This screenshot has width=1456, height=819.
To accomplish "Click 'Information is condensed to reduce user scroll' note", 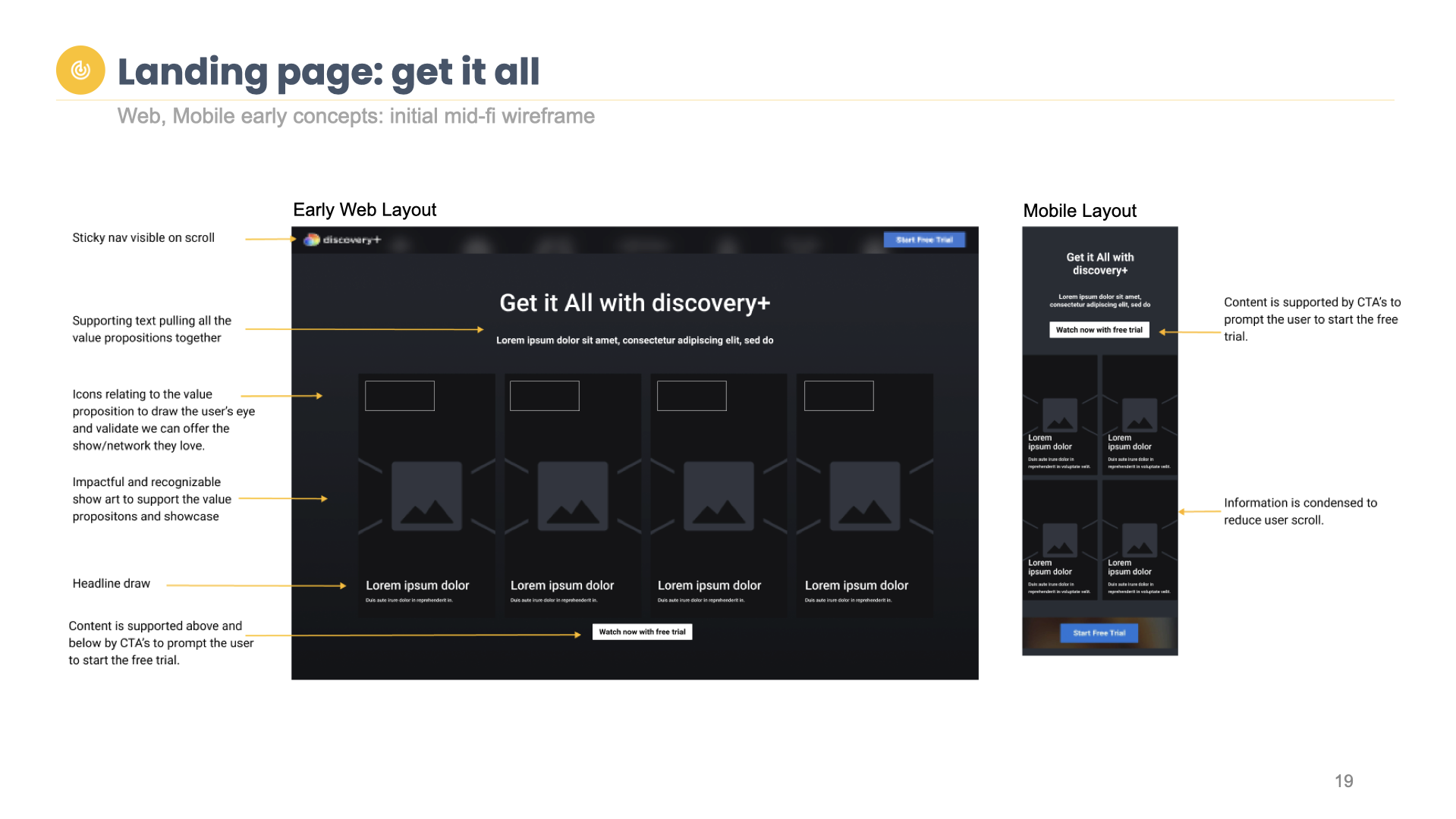I will (1300, 511).
